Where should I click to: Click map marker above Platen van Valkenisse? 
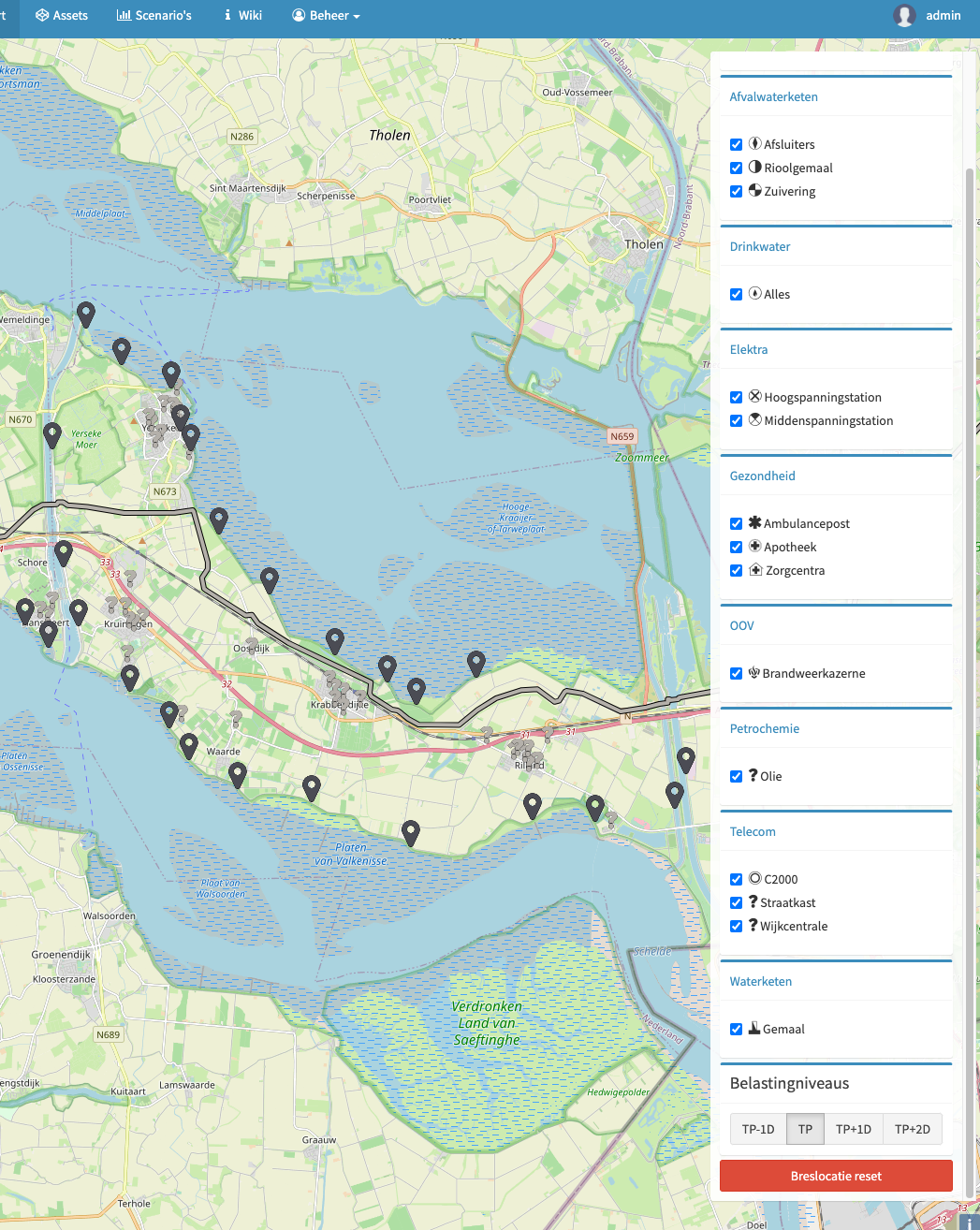click(x=411, y=832)
